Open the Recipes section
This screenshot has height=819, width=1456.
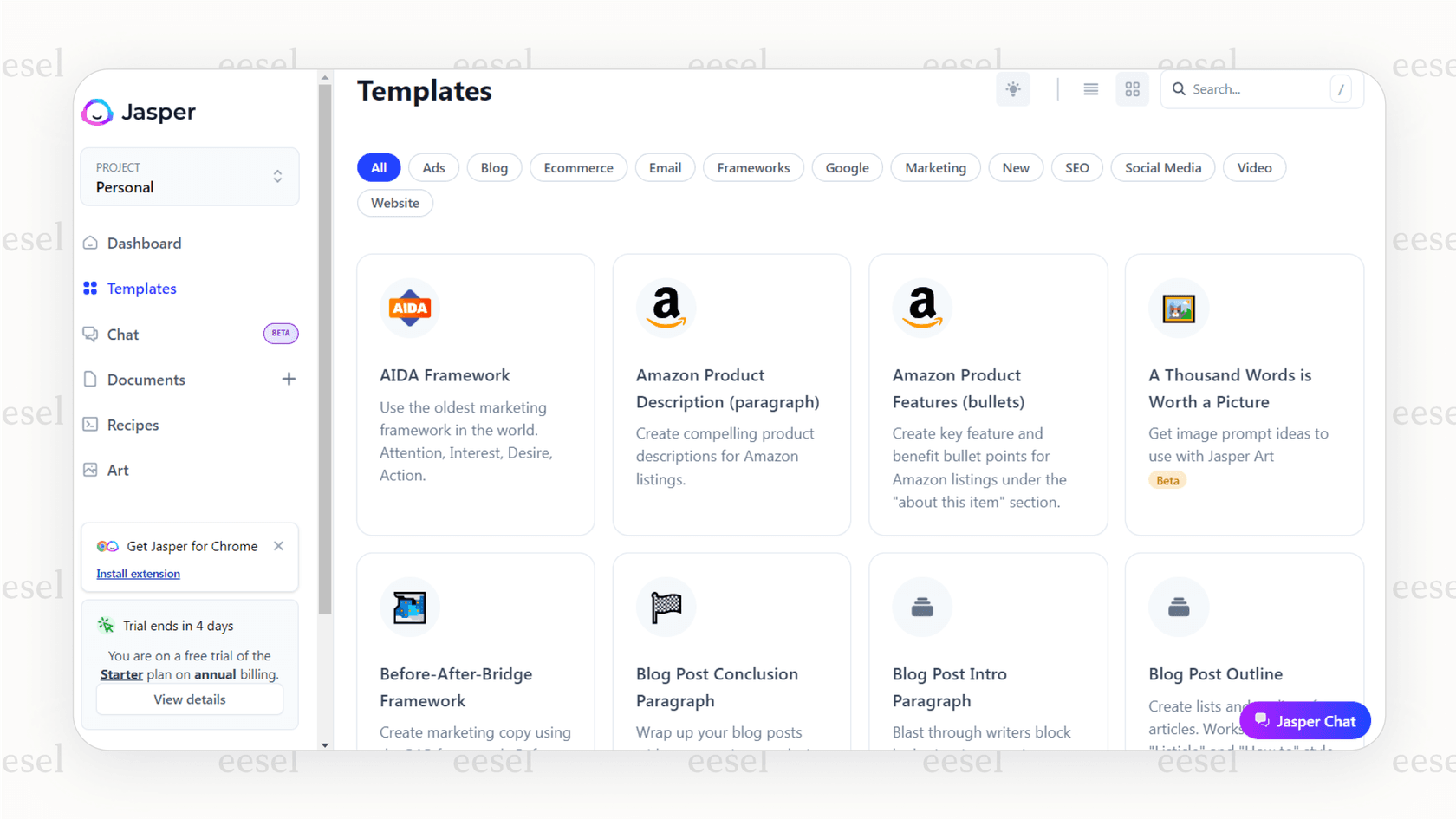132,425
